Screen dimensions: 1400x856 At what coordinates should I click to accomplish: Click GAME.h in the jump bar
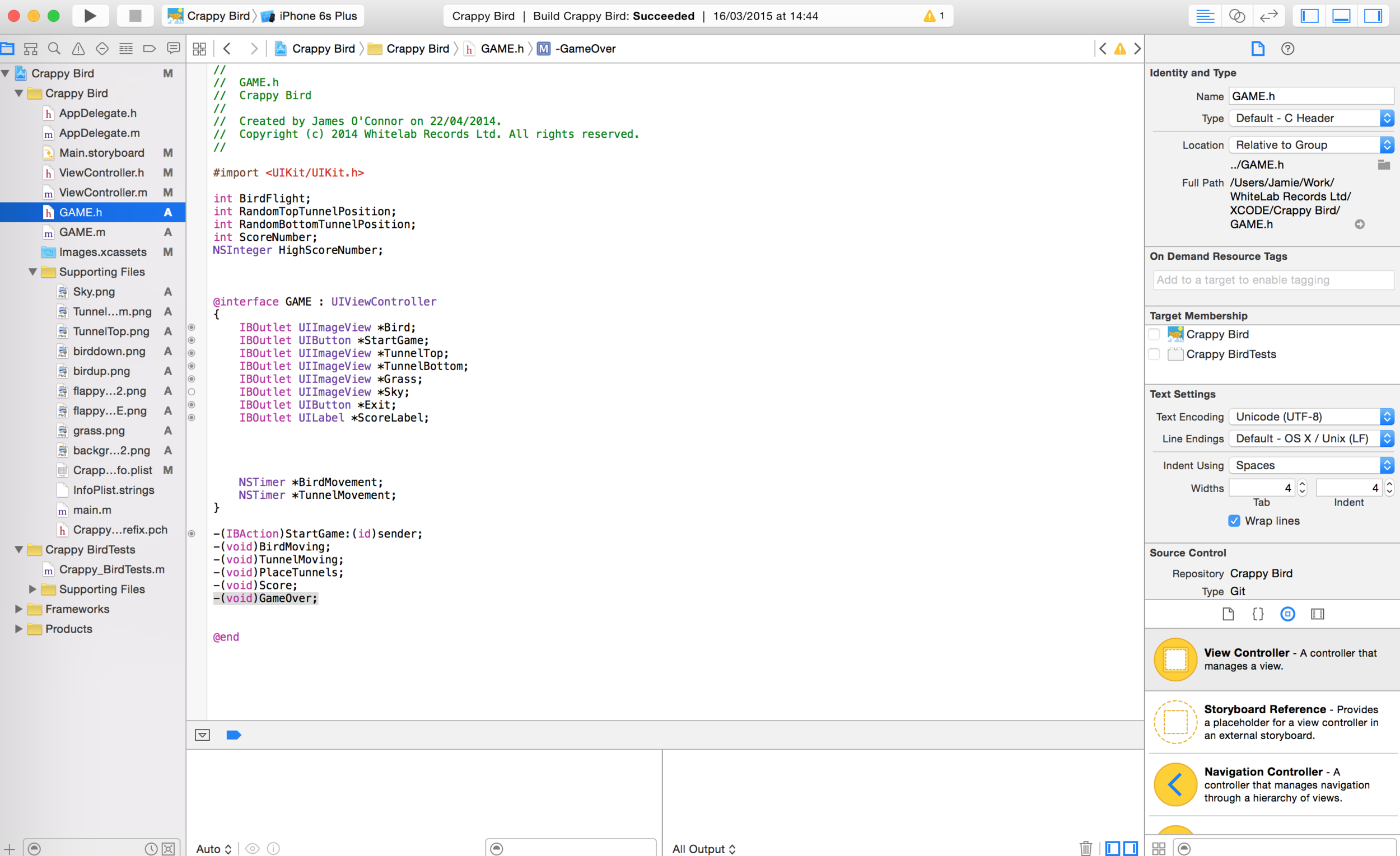[494, 49]
